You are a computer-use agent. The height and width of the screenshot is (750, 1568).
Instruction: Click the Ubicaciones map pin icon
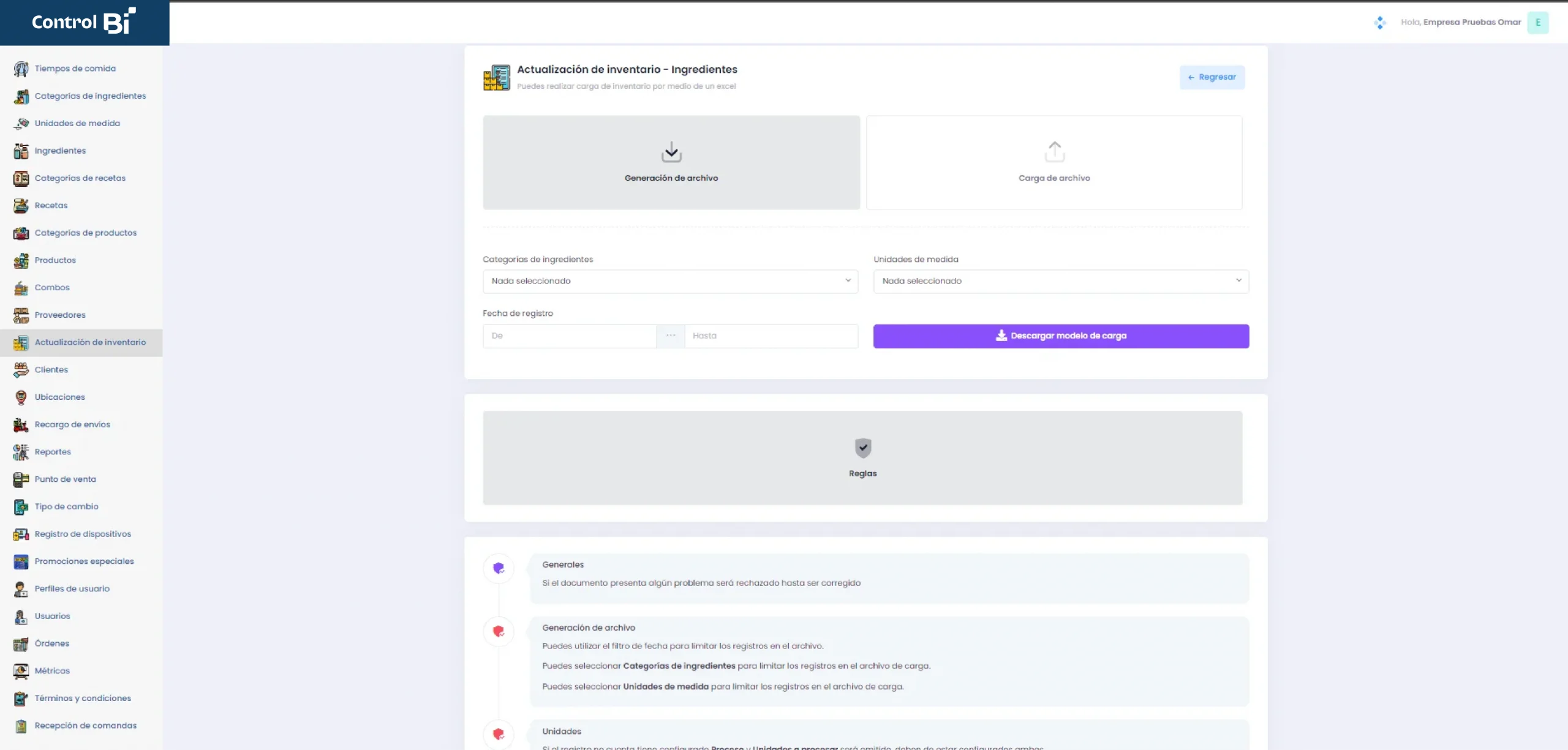click(21, 397)
